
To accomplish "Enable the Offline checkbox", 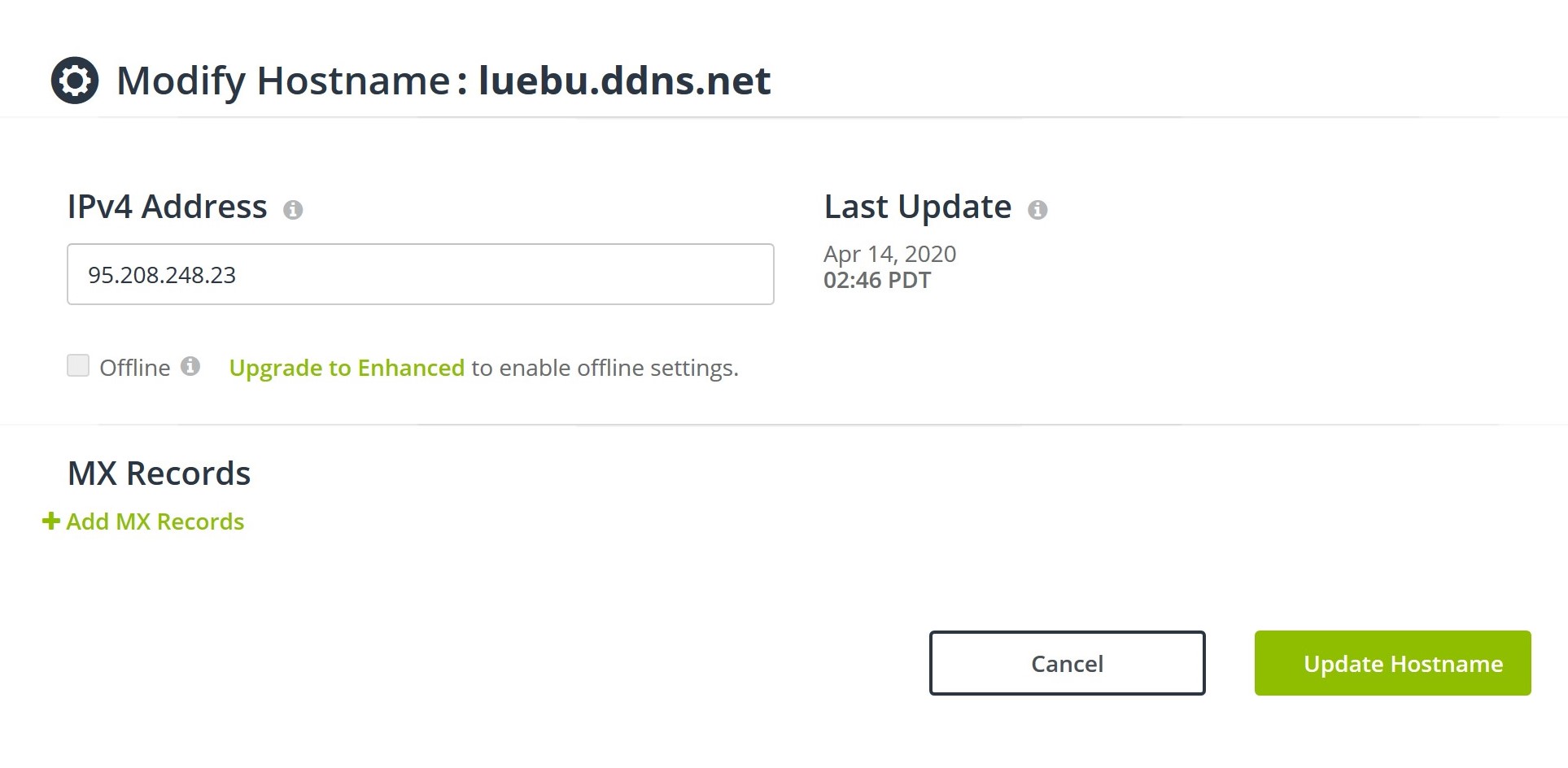I will coord(78,365).
